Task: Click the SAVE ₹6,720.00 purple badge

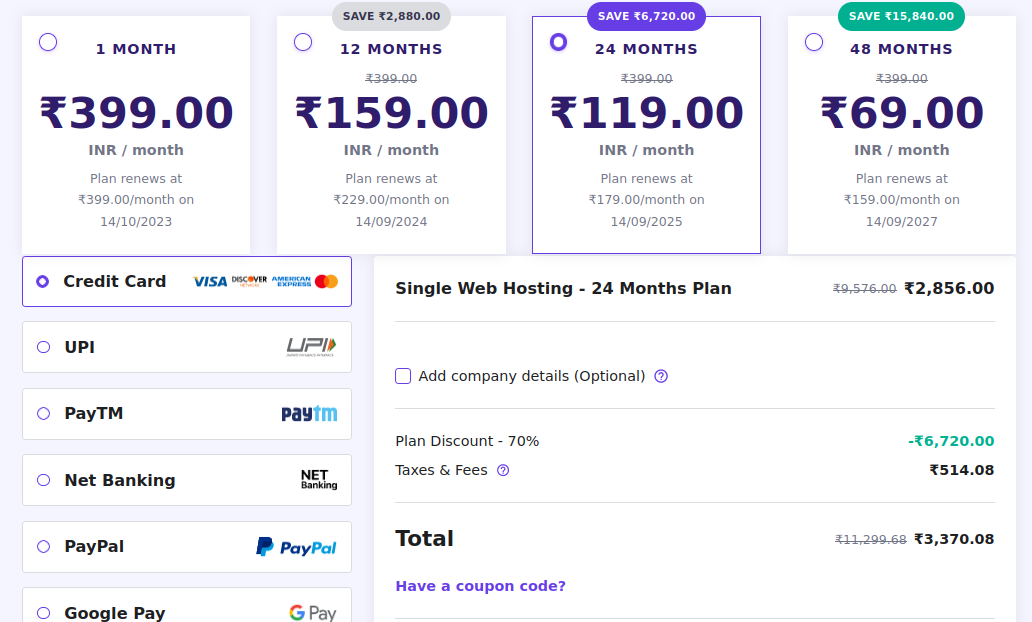Action: click(646, 16)
